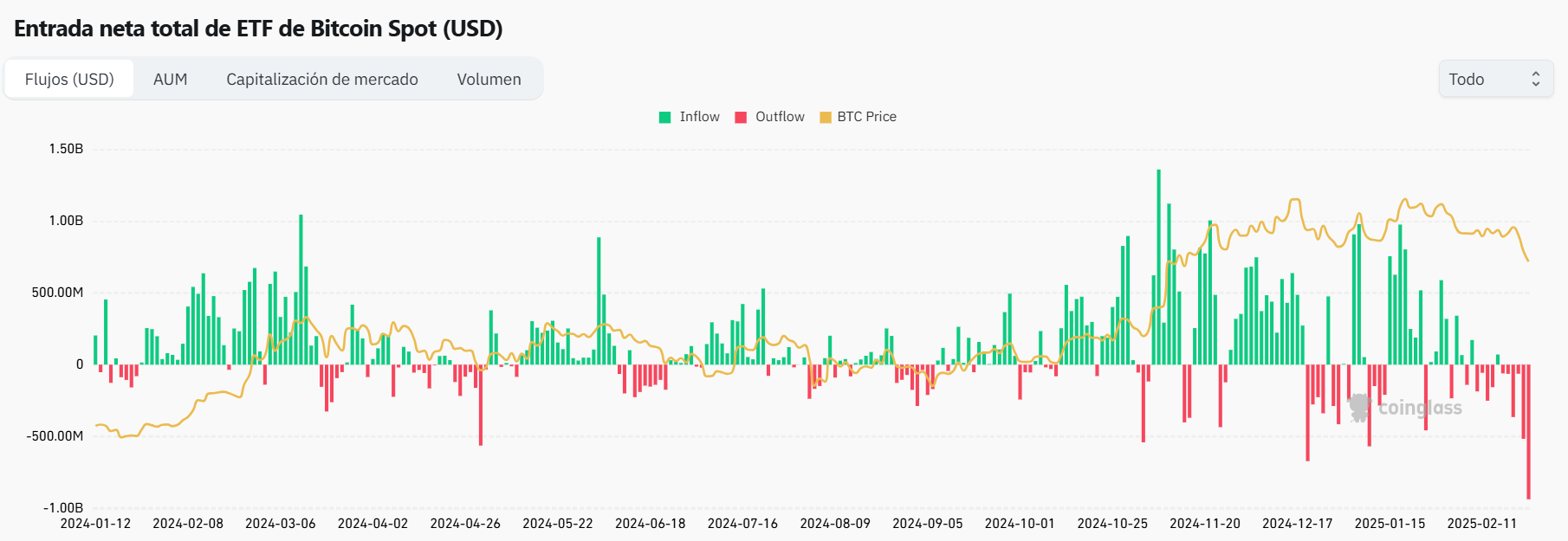The width and height of the screenshot is (1568, 541).
Task: Click the 2024-01-12 date on the x-axis
Action: [95, 524]
